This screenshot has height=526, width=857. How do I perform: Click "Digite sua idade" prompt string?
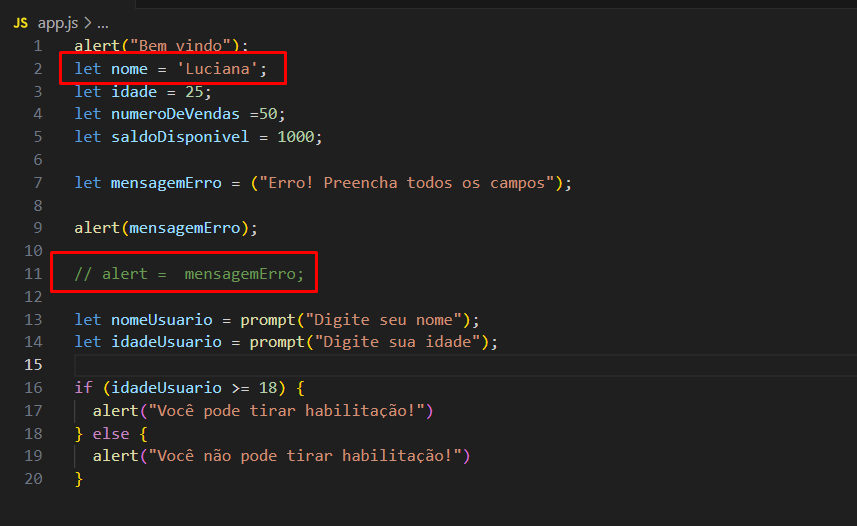397,342
